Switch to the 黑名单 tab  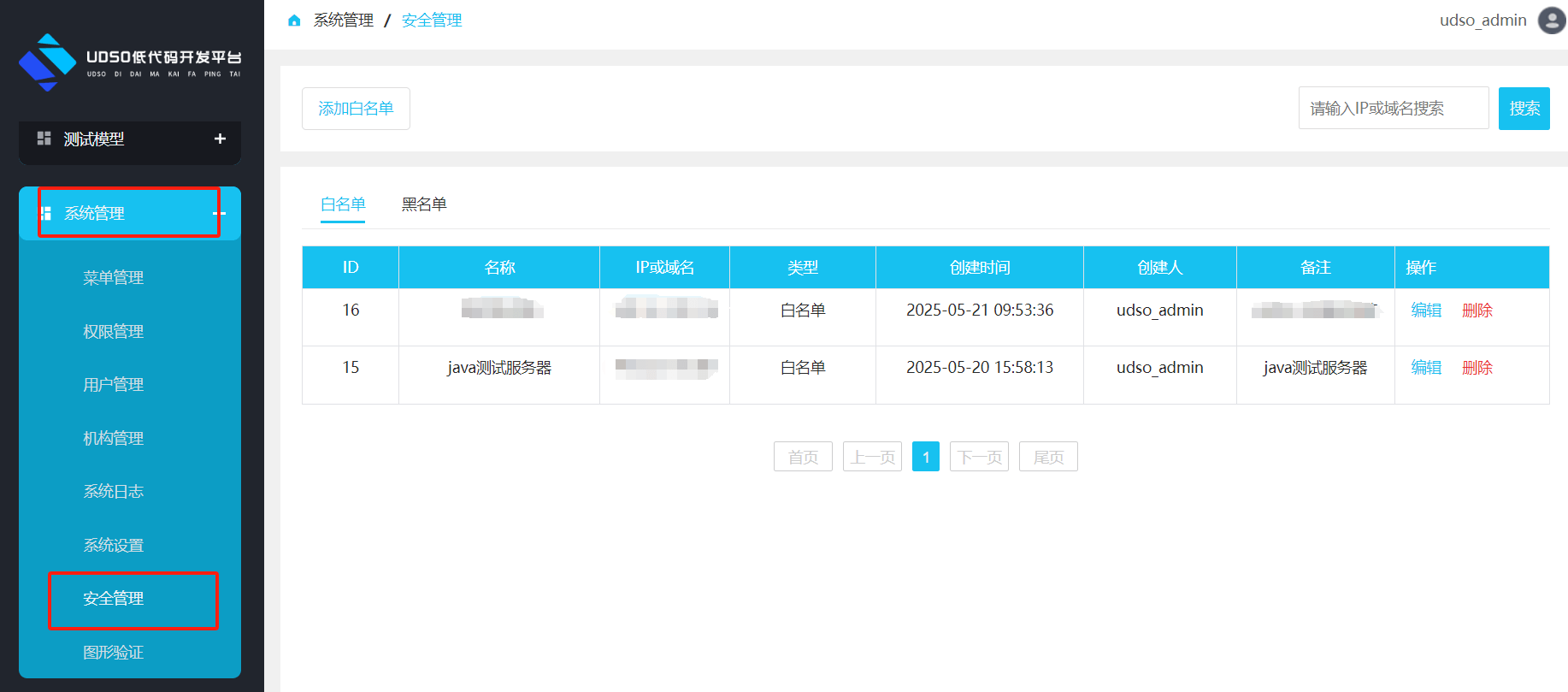424,204
